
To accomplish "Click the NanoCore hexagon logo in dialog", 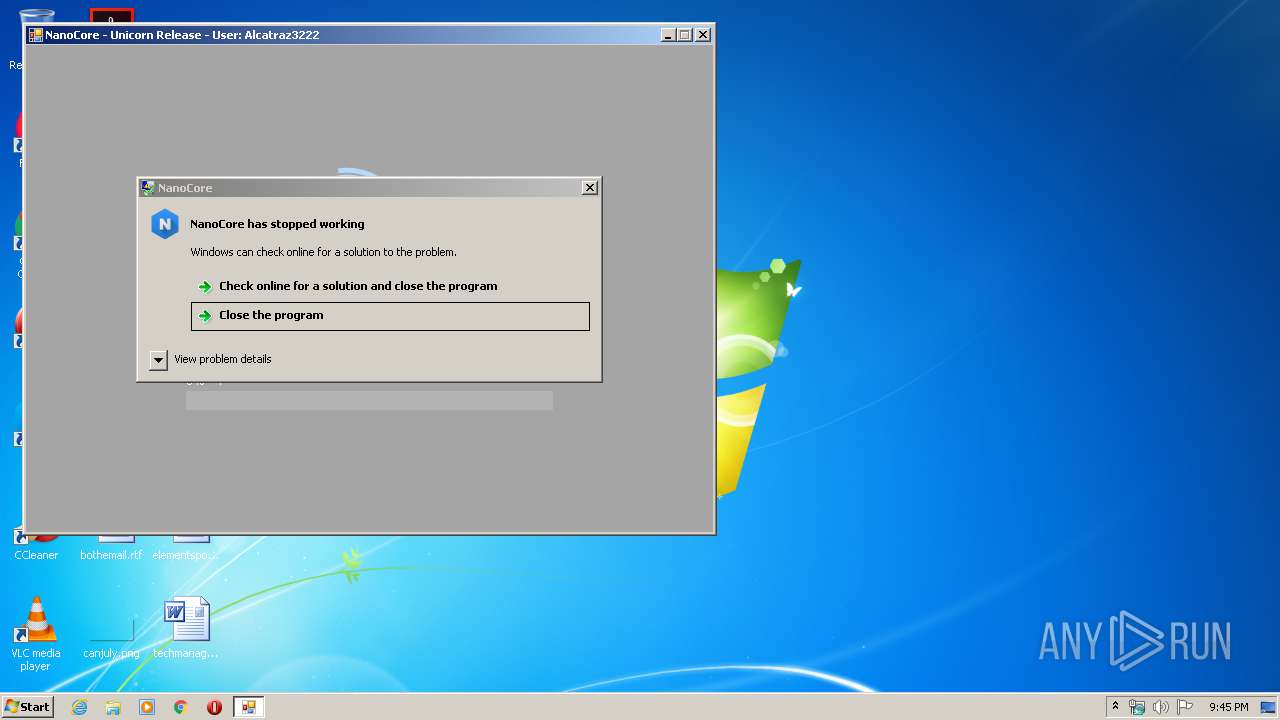I will 164,224.
